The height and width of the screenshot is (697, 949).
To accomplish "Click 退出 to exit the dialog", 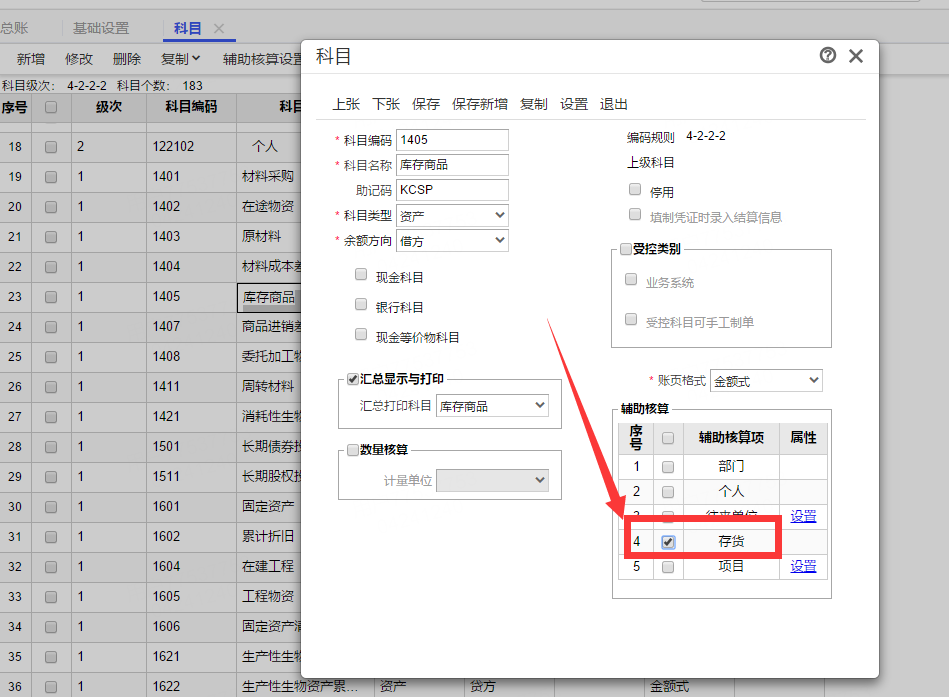I will click(614, 104).
